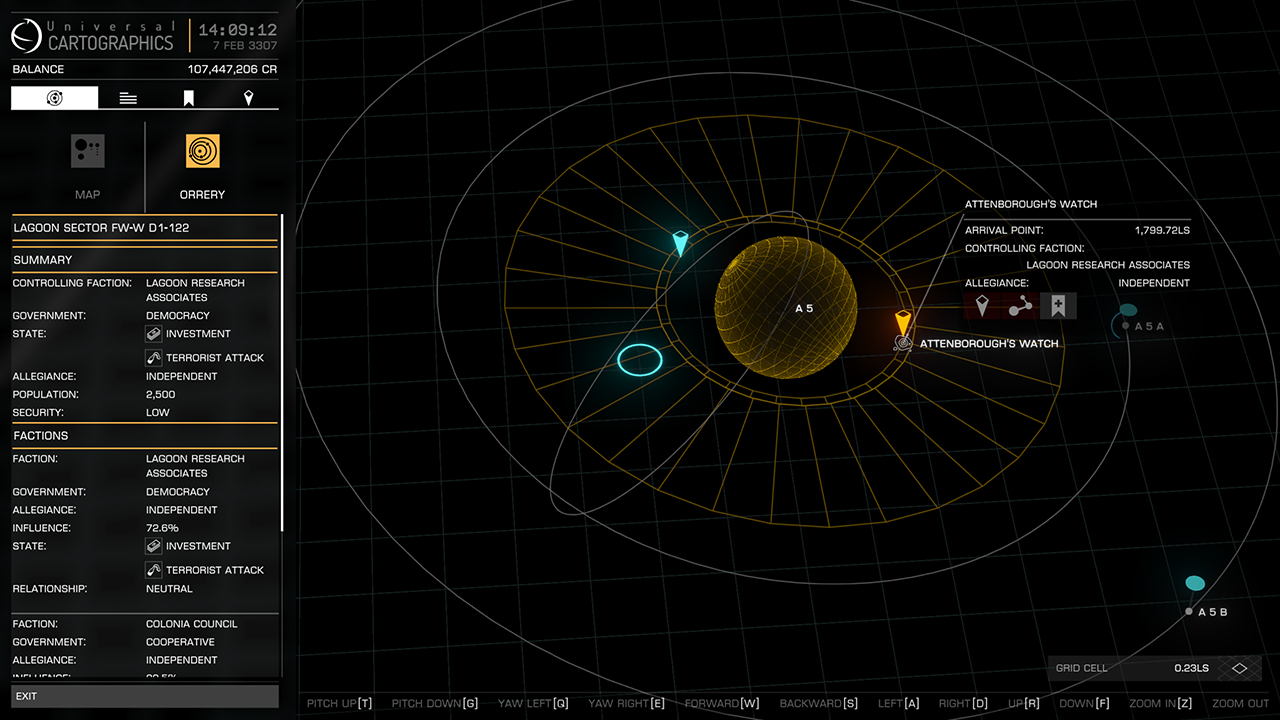Image resolution: width=1280 pixels, height=720 pixels.
Task: Click the balance value 107,447,206 CR
Action: (232, 70)
